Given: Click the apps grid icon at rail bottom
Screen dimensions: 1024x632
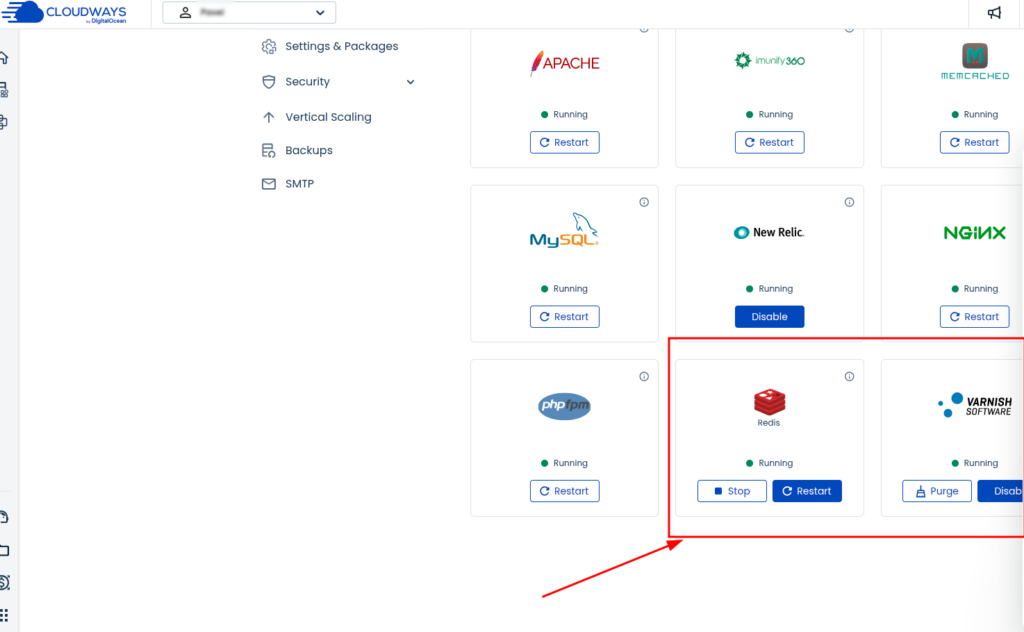Looking at the screenshot, I should pos(4,615).
